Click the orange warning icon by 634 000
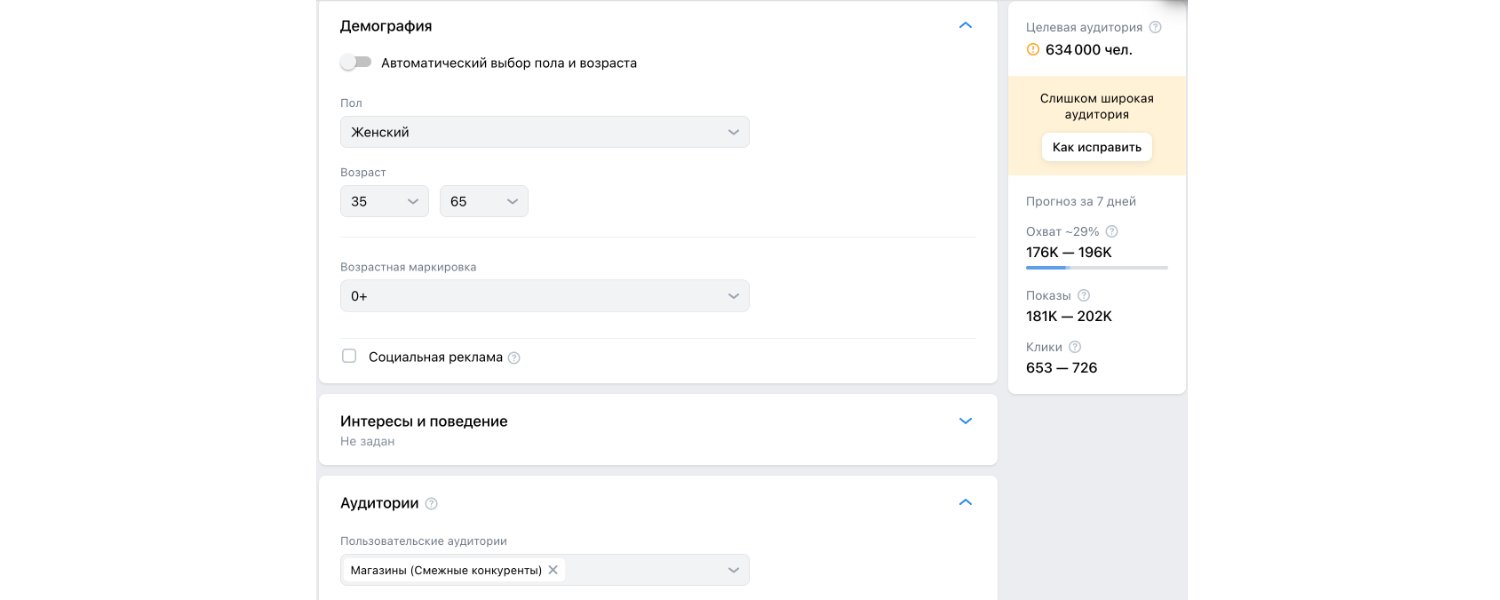 coord(1033,49)
